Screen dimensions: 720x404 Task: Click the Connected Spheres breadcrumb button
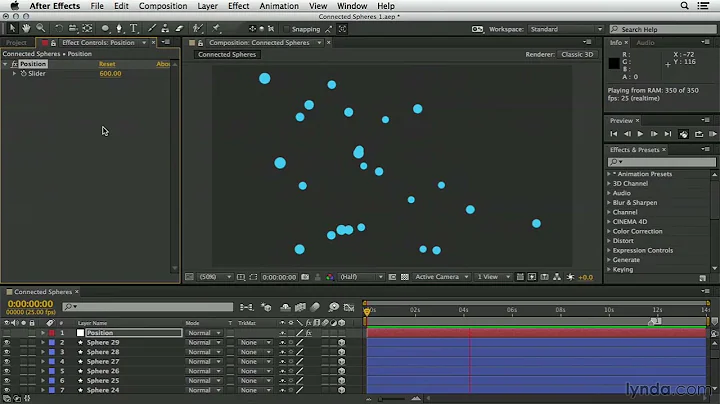point(227,54)
